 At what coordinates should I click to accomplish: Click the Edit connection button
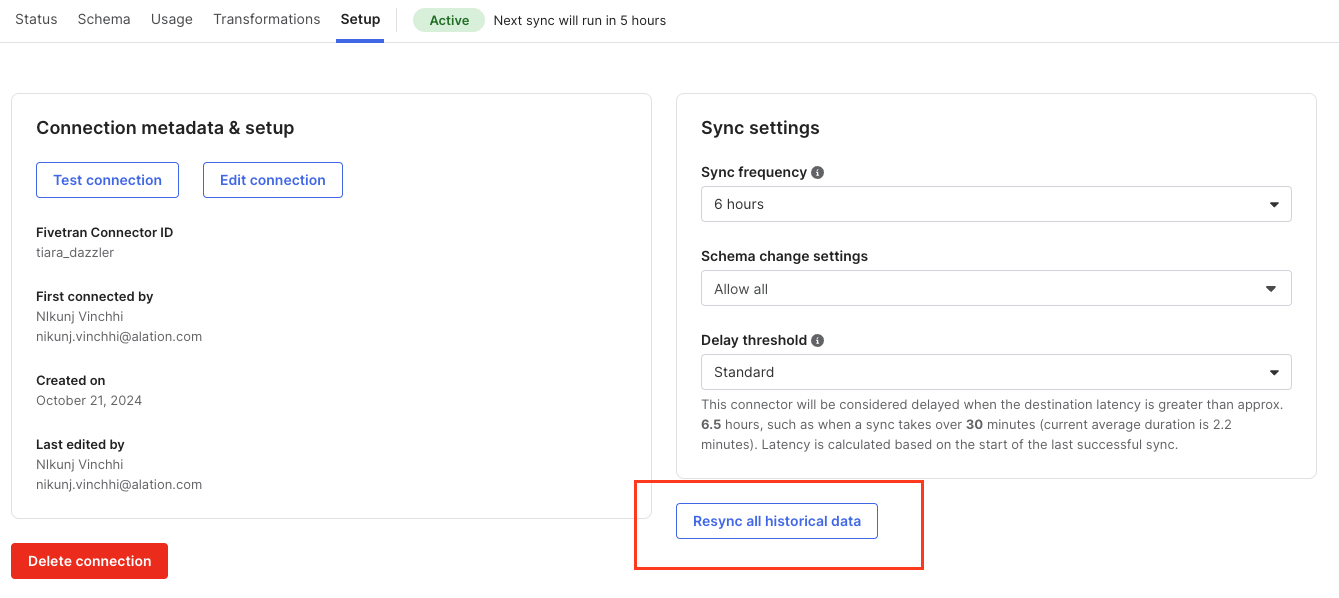(273, 180)
